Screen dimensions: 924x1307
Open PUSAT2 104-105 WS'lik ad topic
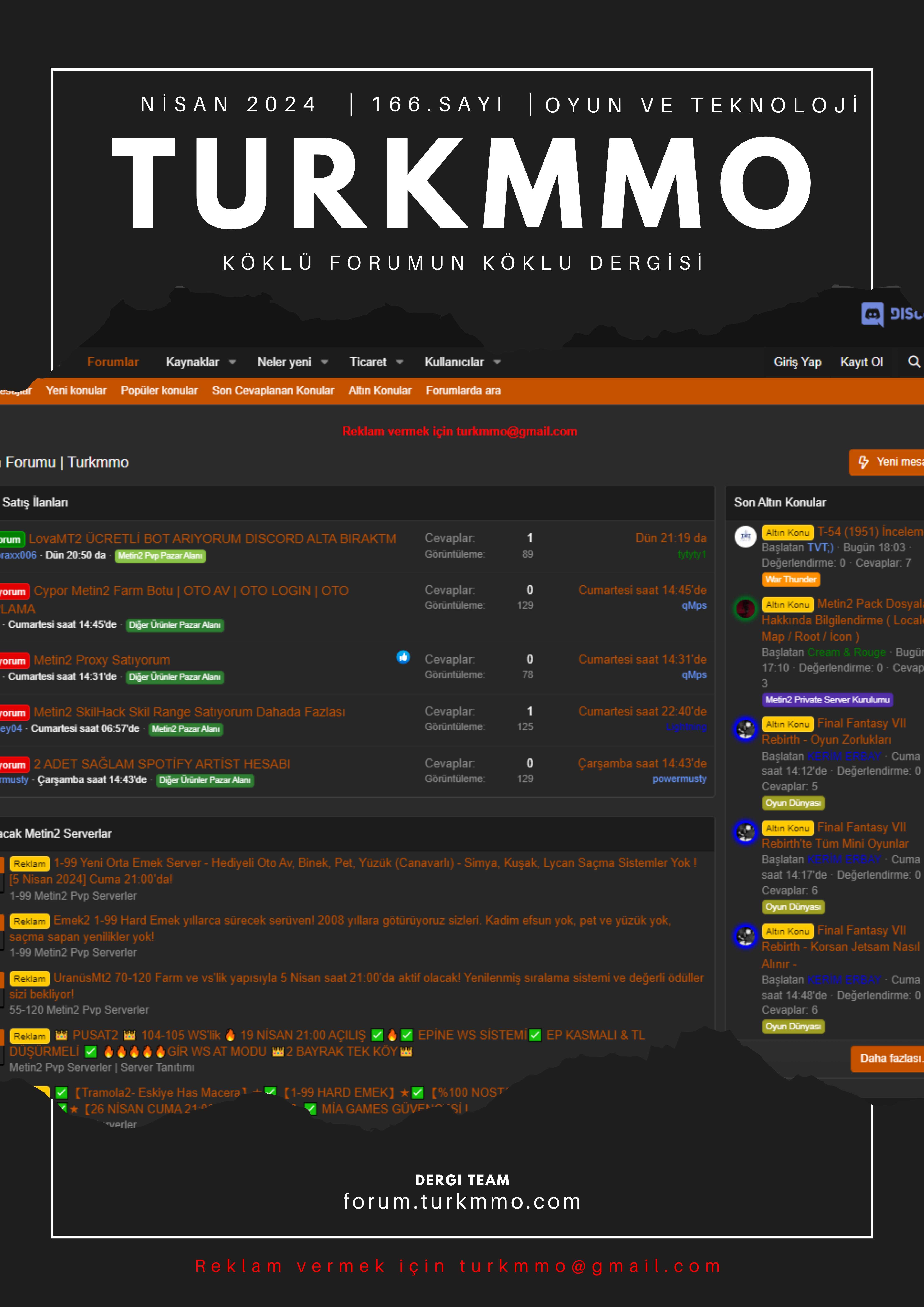(x=327, y=1044)
